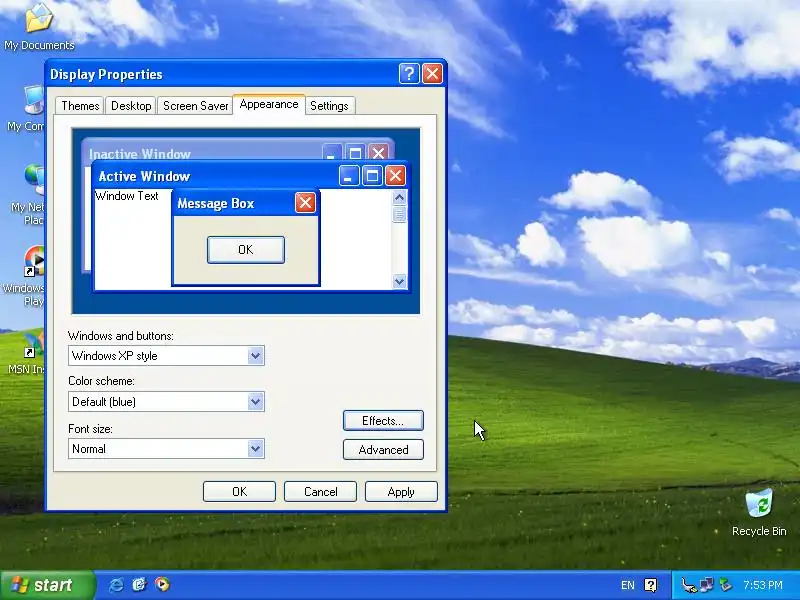Click OK in Display Properties dialog footer
The width and height of the screenshot is (800, 600).
(x=239, y=491)
